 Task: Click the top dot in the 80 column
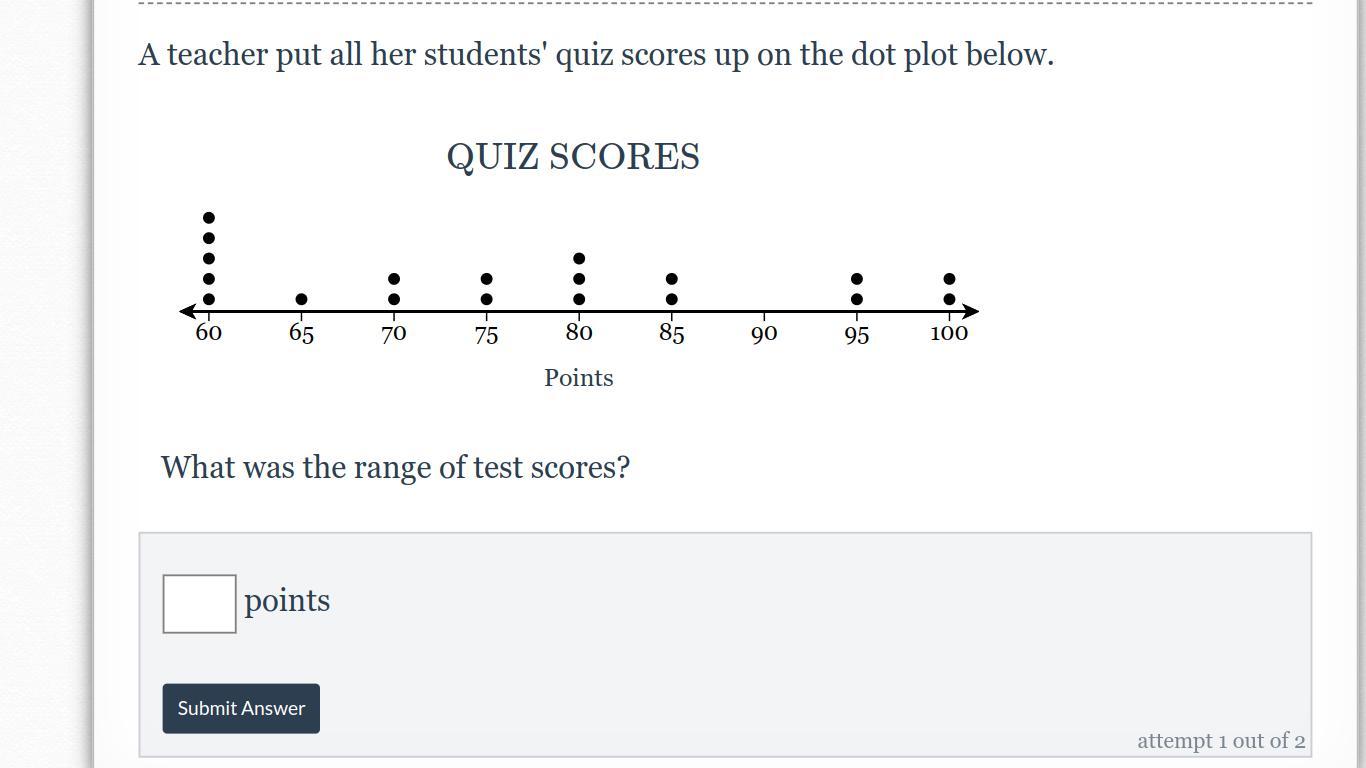click(x=579, y=259)
